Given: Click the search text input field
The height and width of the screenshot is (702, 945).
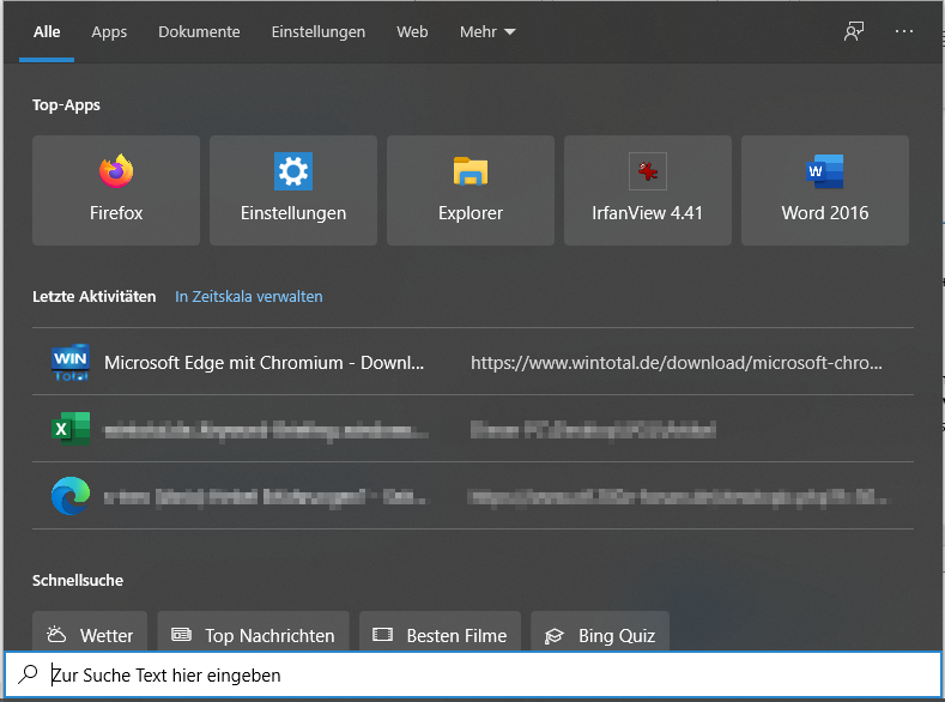Looking at the screenshot, I should click(473, 674).
